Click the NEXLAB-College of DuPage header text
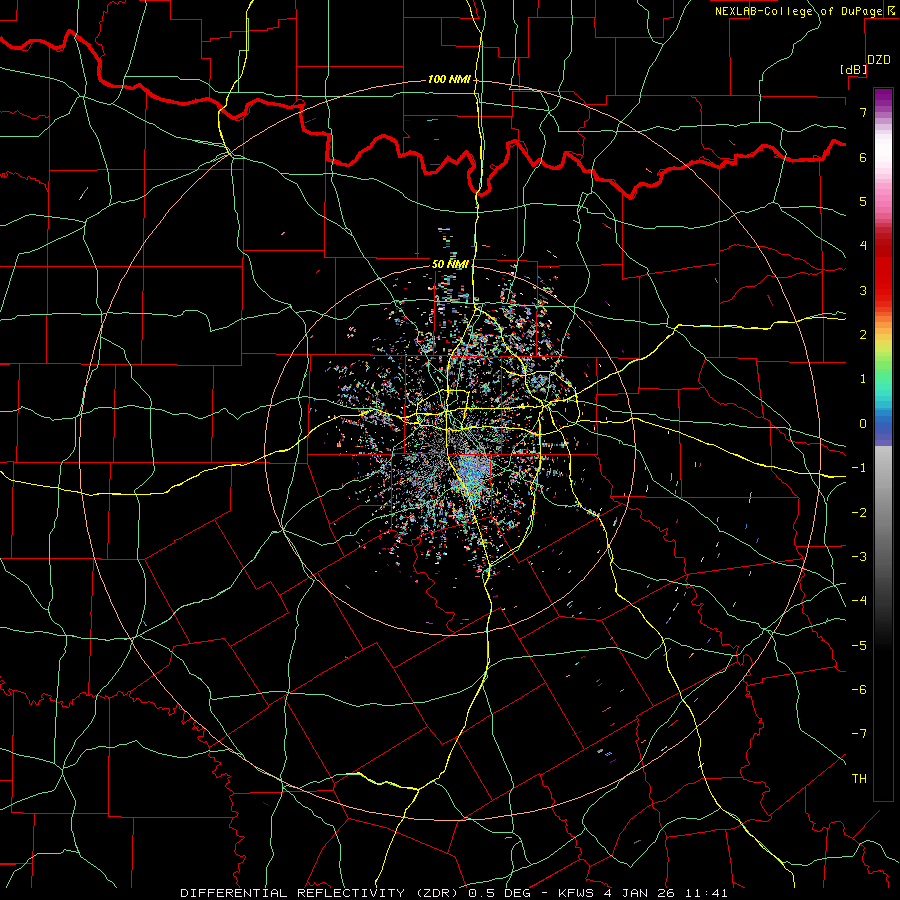 pyautogui.click(x=798, y=11)
